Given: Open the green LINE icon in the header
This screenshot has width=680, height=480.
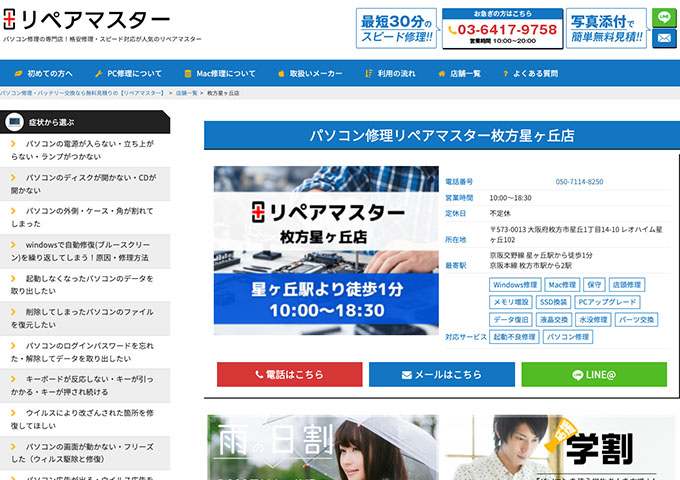Looking at the screenshot, I should tap(664, 17).
